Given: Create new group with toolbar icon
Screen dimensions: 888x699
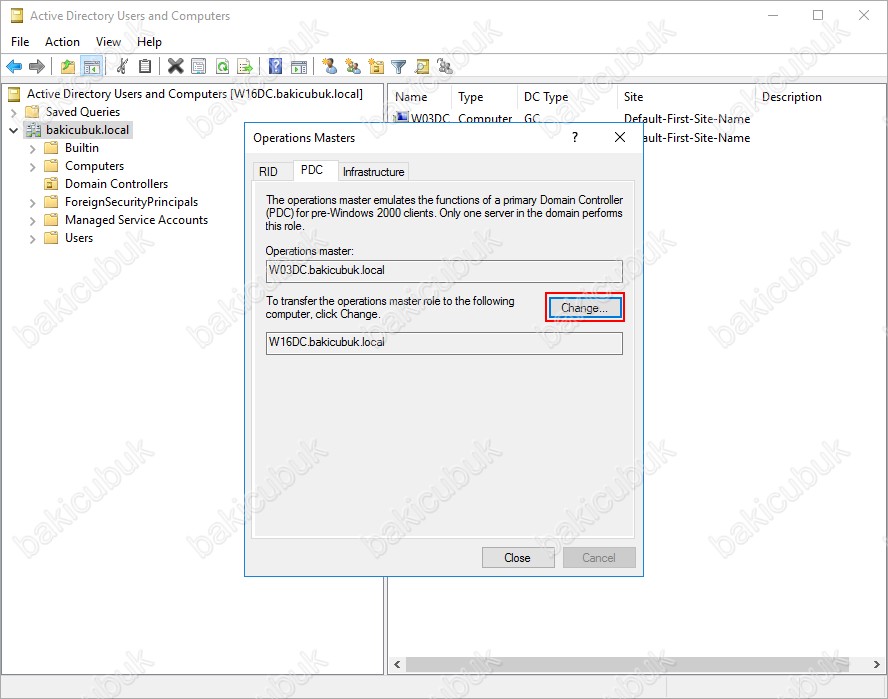Looking at the screenshot, I should tap(353, 67).
